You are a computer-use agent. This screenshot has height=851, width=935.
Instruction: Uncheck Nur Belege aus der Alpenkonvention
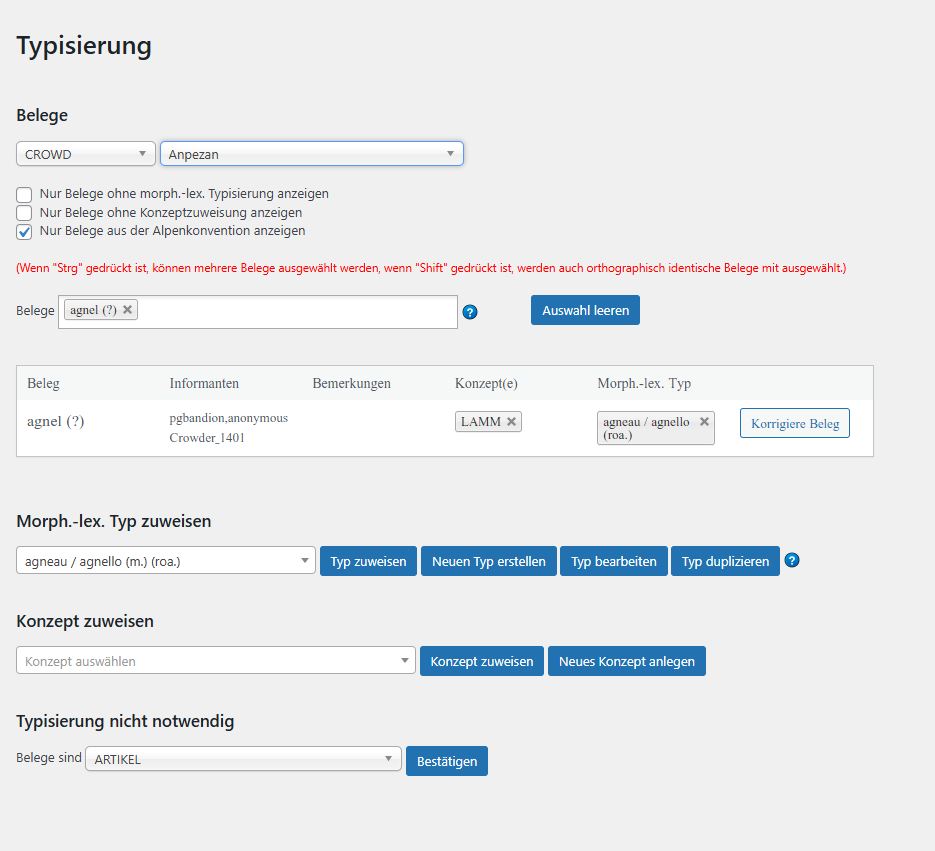point(24,232)
